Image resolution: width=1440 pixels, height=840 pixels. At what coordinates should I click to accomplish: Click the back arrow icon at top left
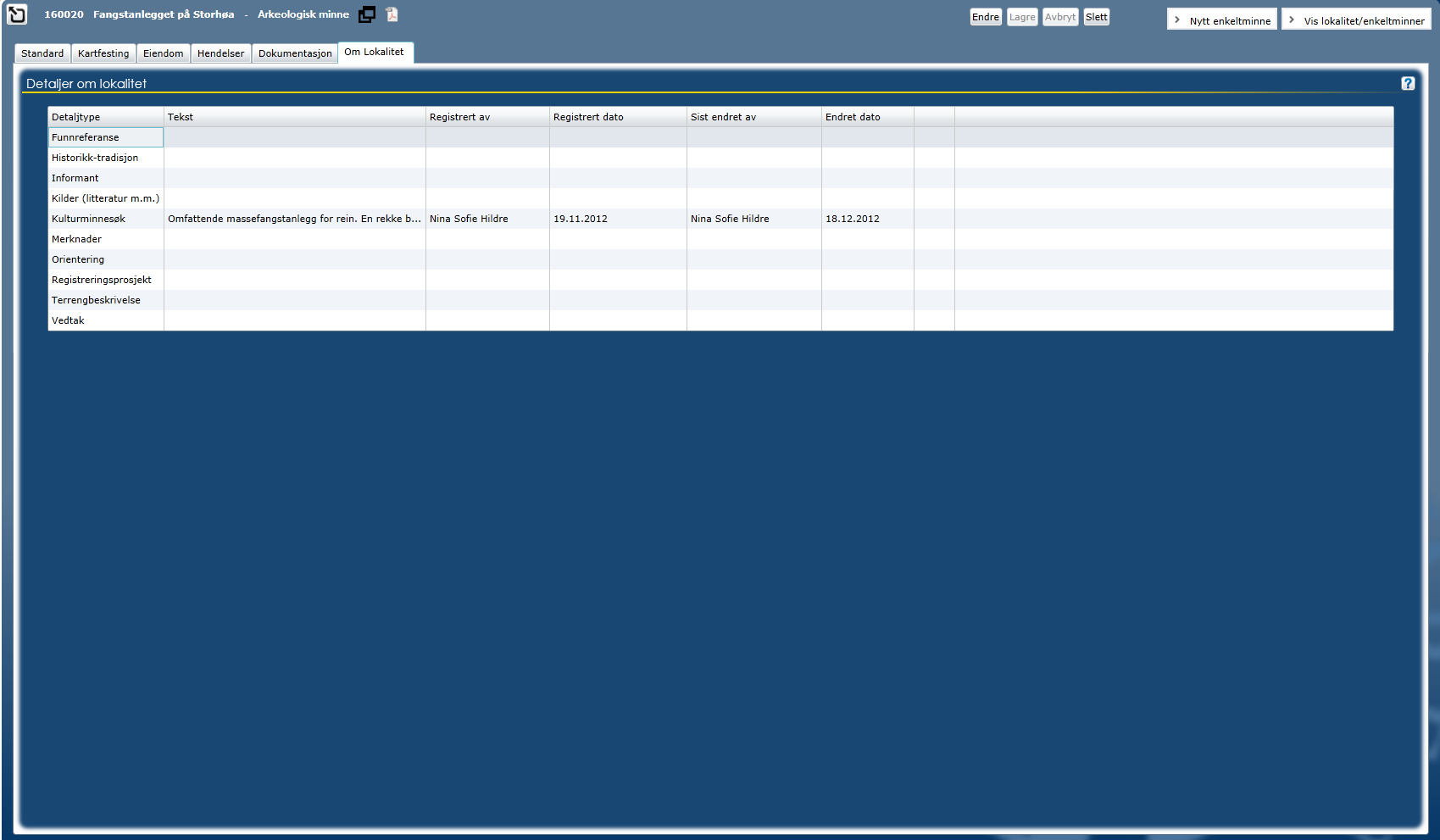[x=17, y=14]
